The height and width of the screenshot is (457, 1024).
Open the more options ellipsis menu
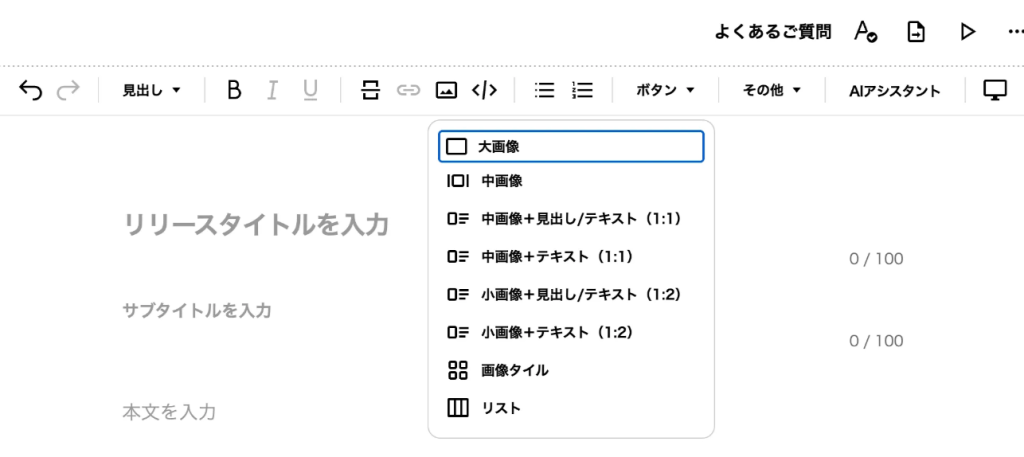click(x=1016, y=31)
